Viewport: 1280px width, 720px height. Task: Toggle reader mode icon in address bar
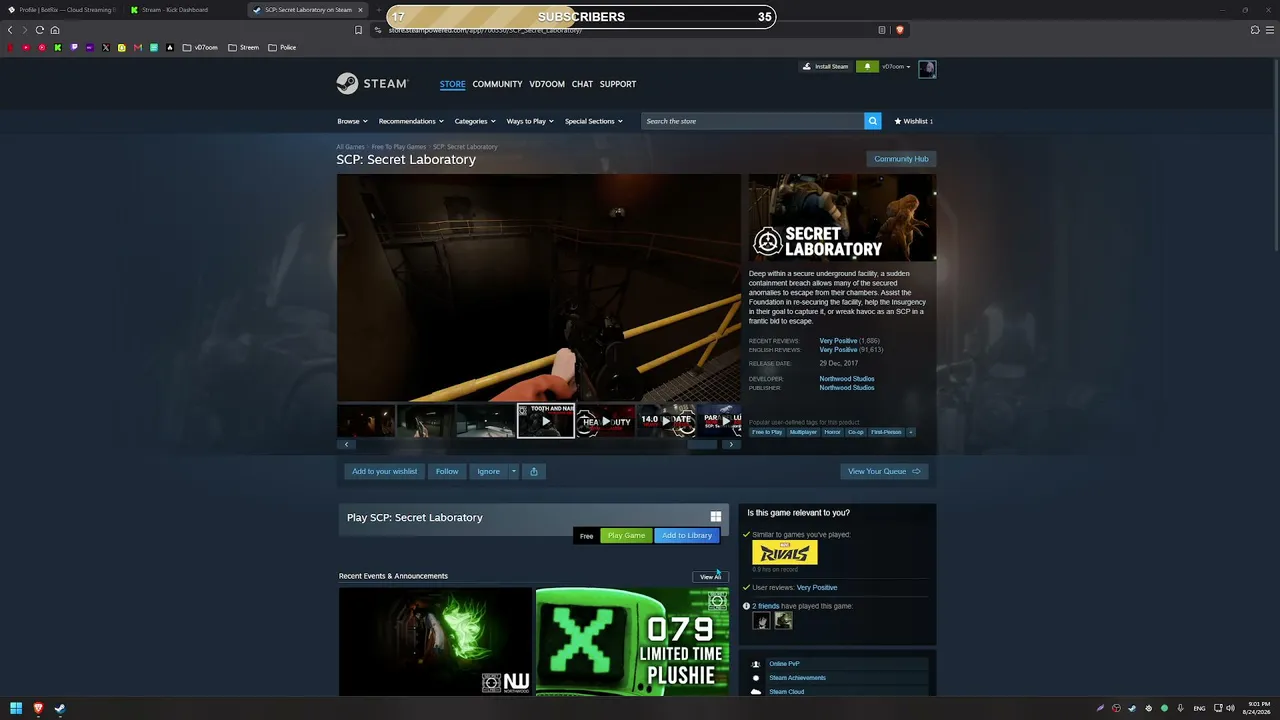(882, 30)
